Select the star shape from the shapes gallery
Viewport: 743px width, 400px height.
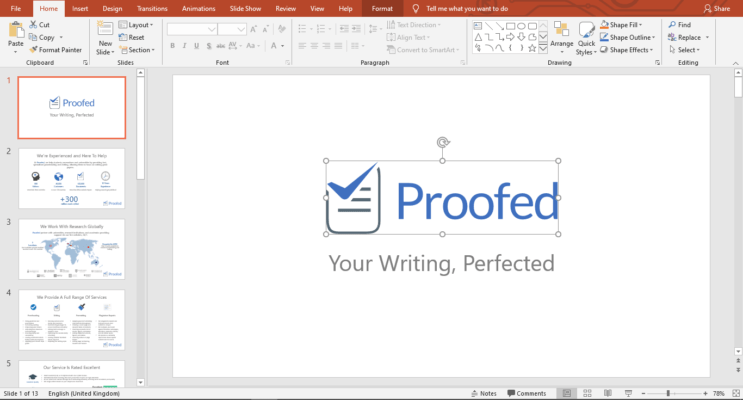532,48
